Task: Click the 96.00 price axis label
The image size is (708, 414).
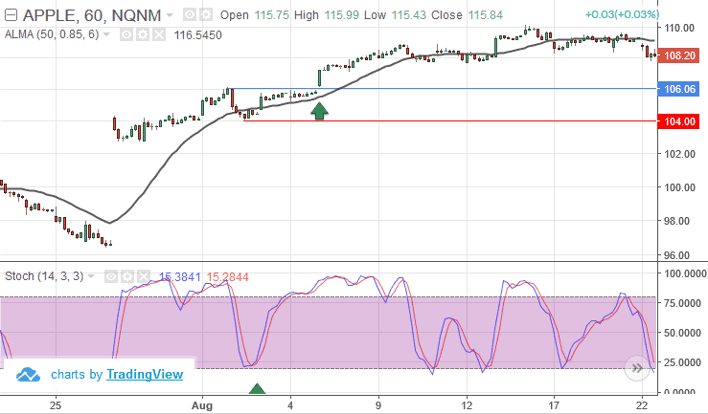Action: (677, 256)
